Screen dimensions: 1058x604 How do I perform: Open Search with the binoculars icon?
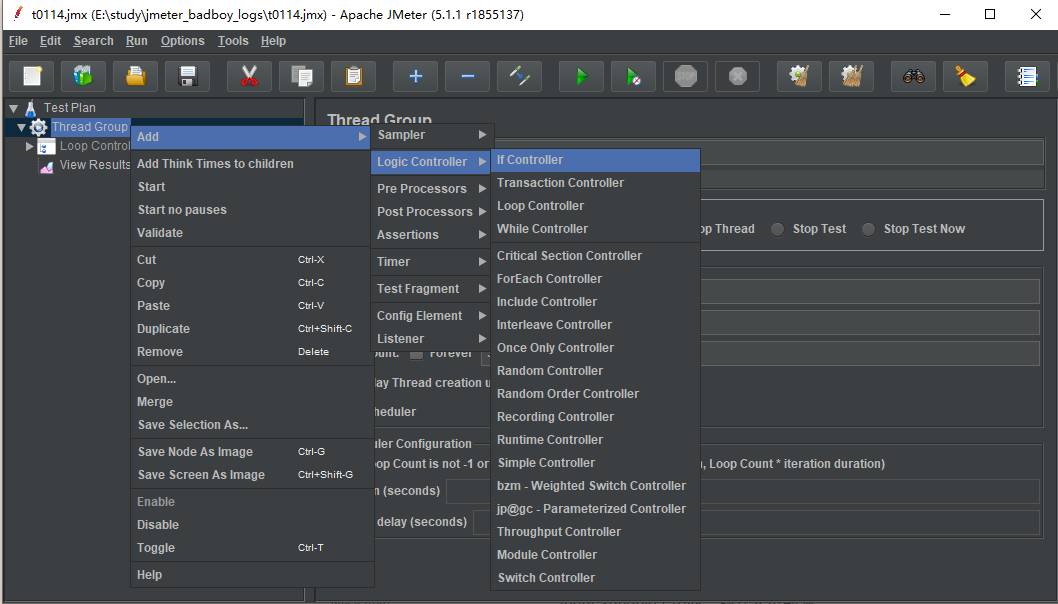914,76
